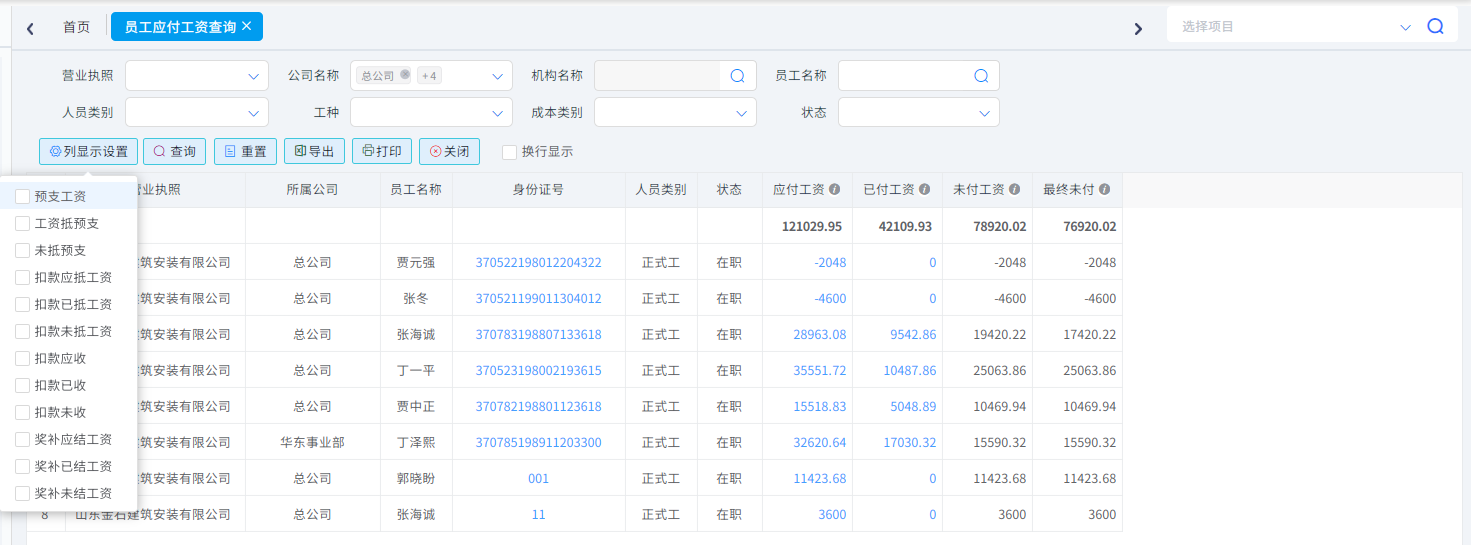The height and width of the screenshot is (545, 1471).
Task: Click the 导出 button
Action: point(314,152)
